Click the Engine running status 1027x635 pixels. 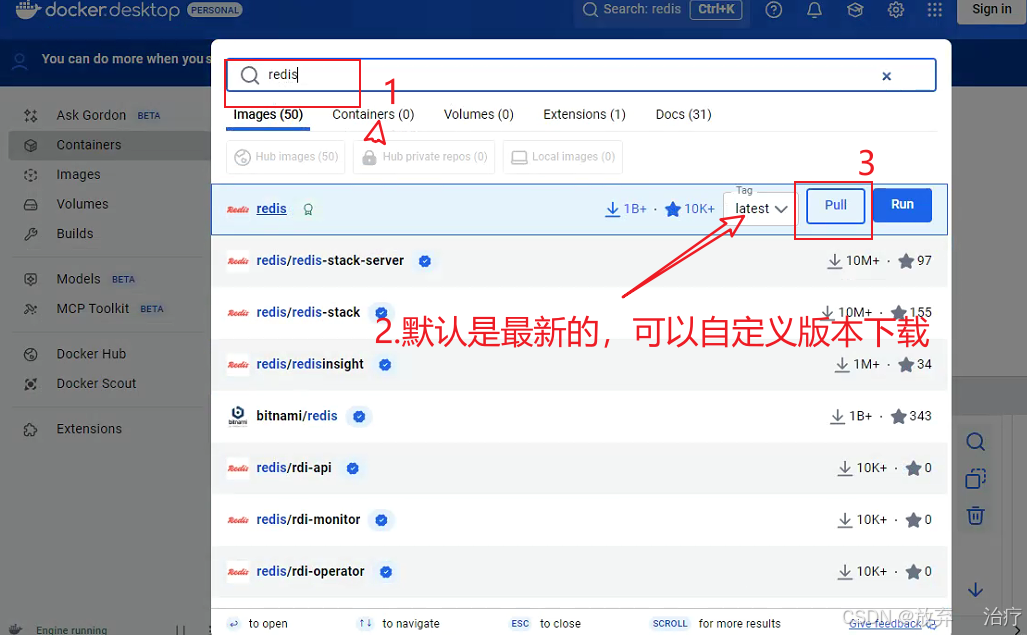tap(71, 630)
